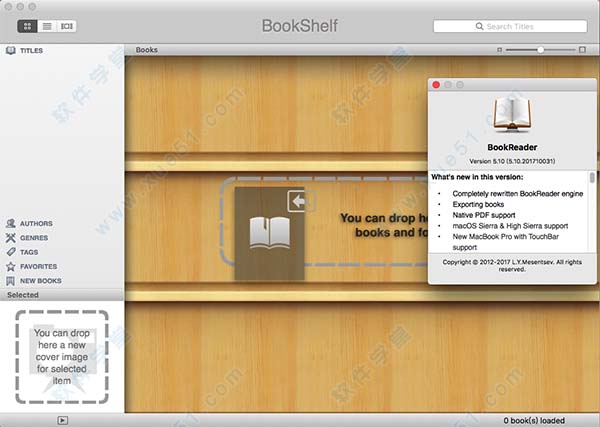This screenshot has width=600, height=427.
Task: Open the Tags section
Action: pyautogui.click(x=29, y=252)
